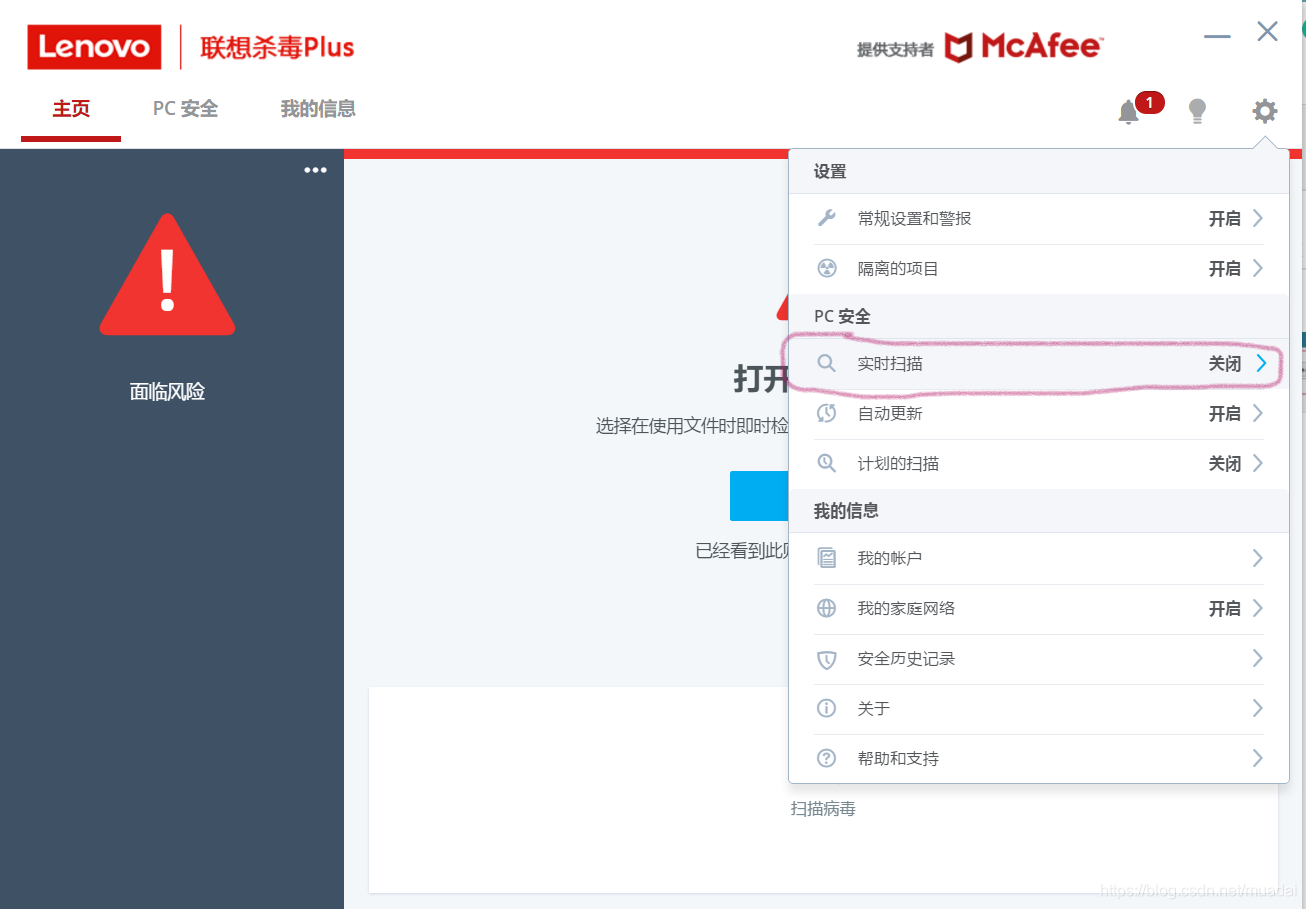The width and height of the screenshot is (1306, 909).
Task: Expand the chevron on 隔离的项目 row
Action: [1258, 268]
